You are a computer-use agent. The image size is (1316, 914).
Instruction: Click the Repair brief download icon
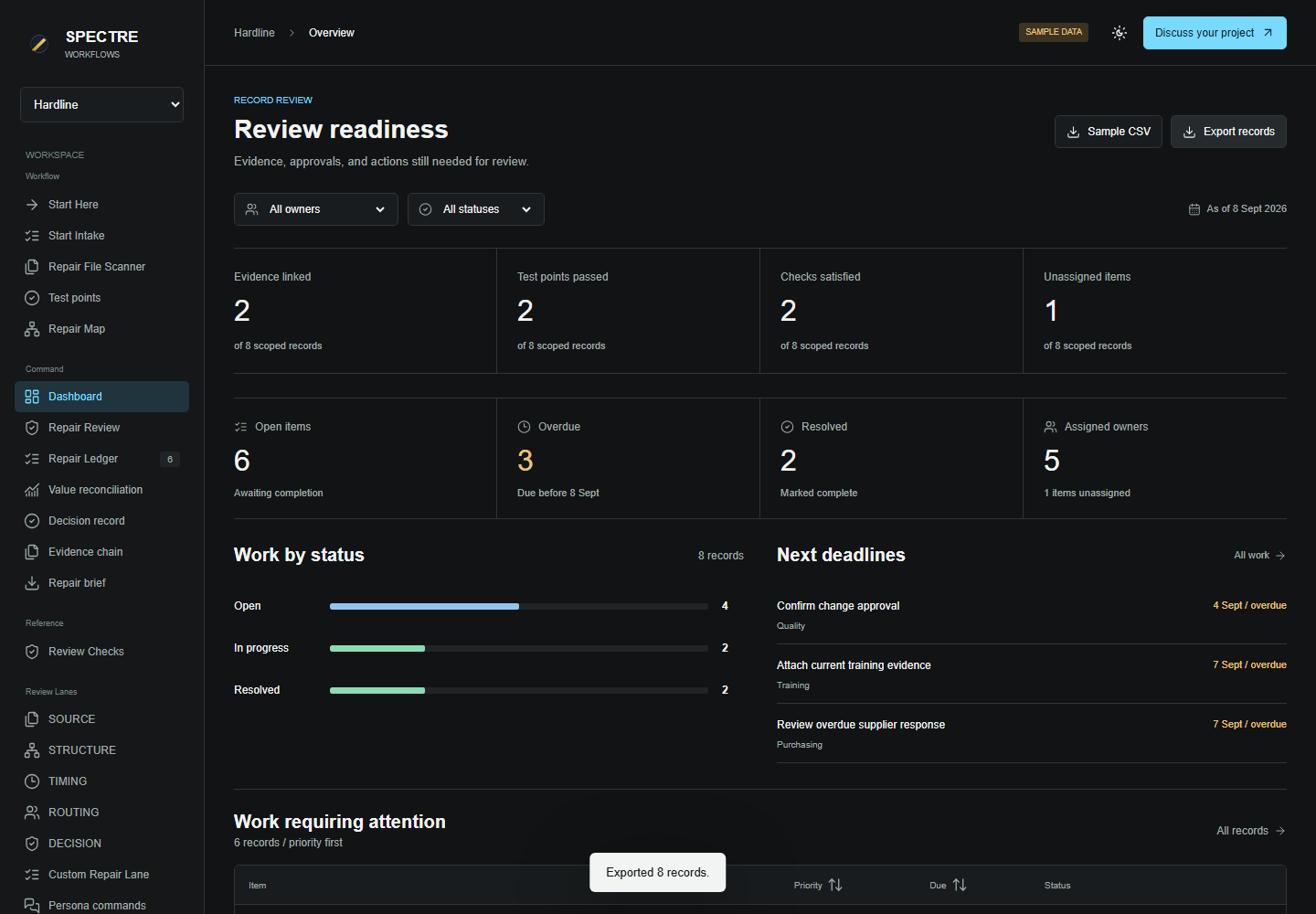click(x=32, y=583)
